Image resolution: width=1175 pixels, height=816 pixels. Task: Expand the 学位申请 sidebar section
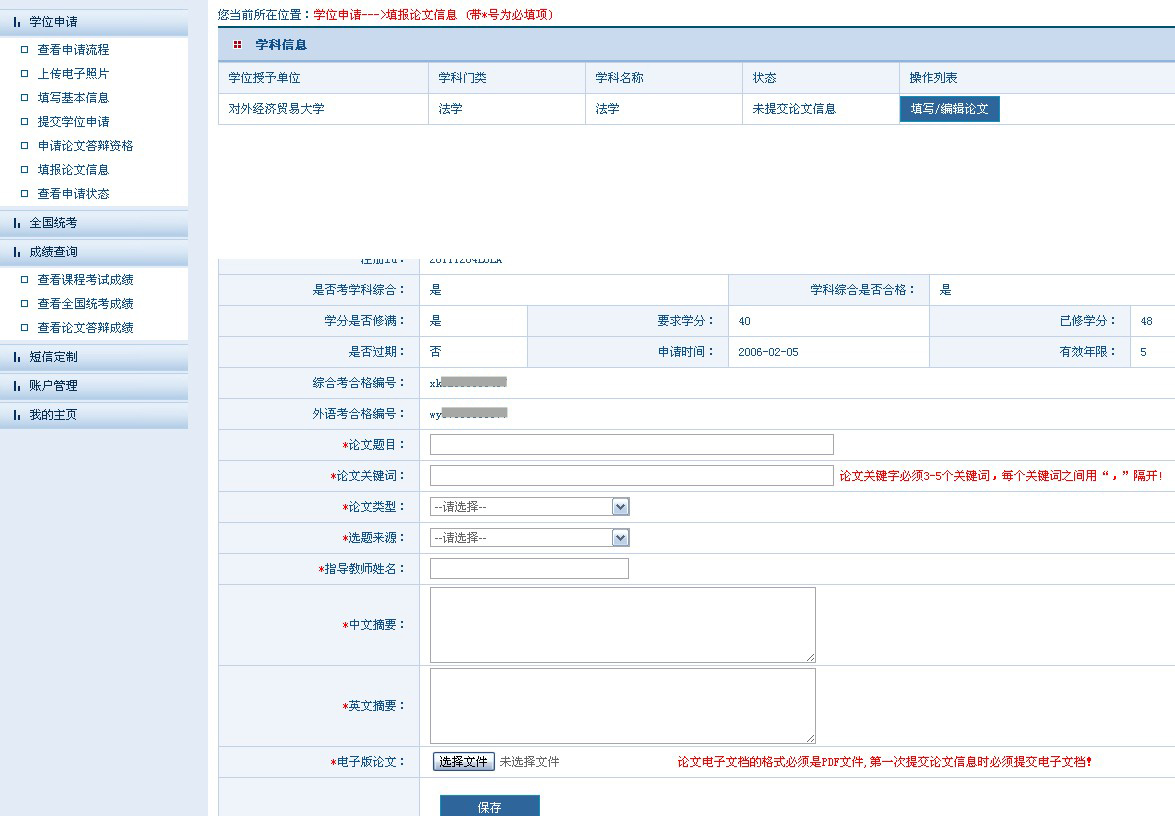[x=94, y=22]
